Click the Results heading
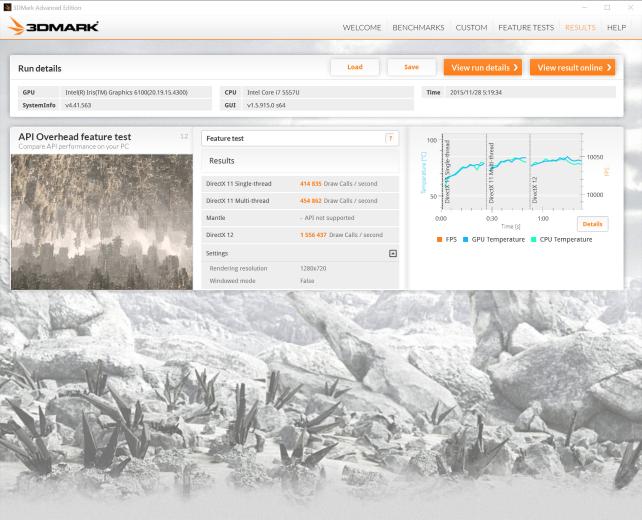The height and width of the screenshot is (520, 642). tap(222, 161)
